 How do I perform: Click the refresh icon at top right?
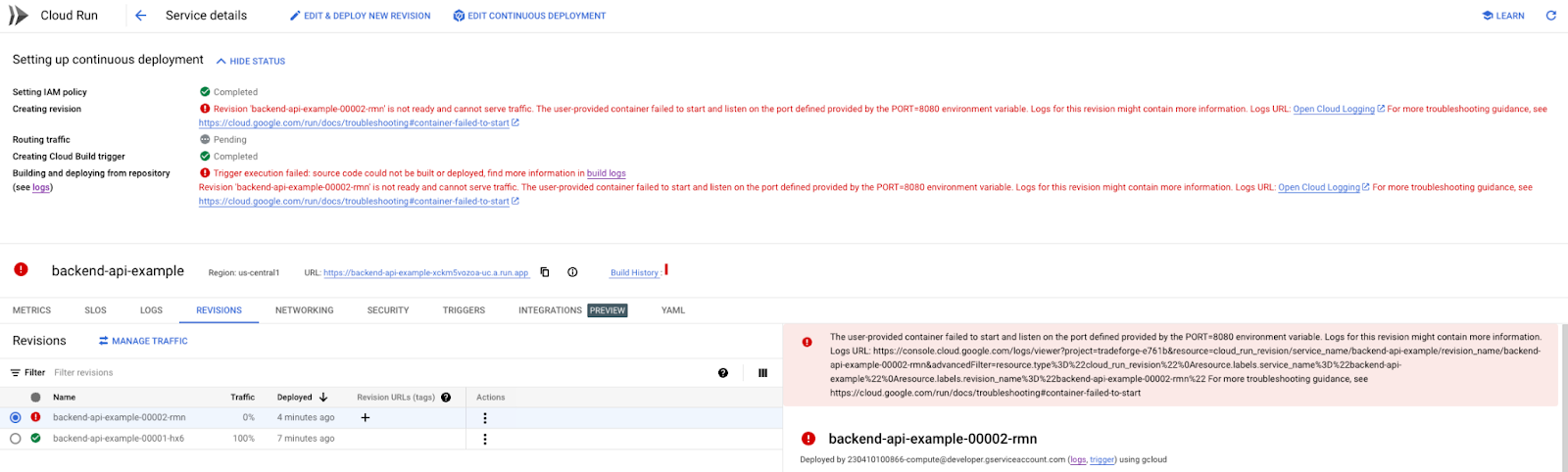point(1551,16)
